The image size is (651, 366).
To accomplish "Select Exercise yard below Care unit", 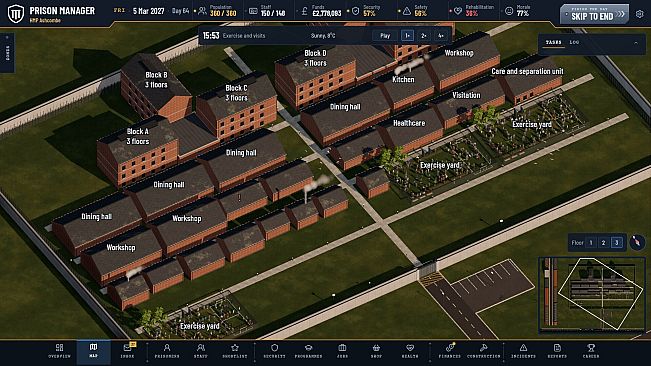I will click(x=532, y=124).
